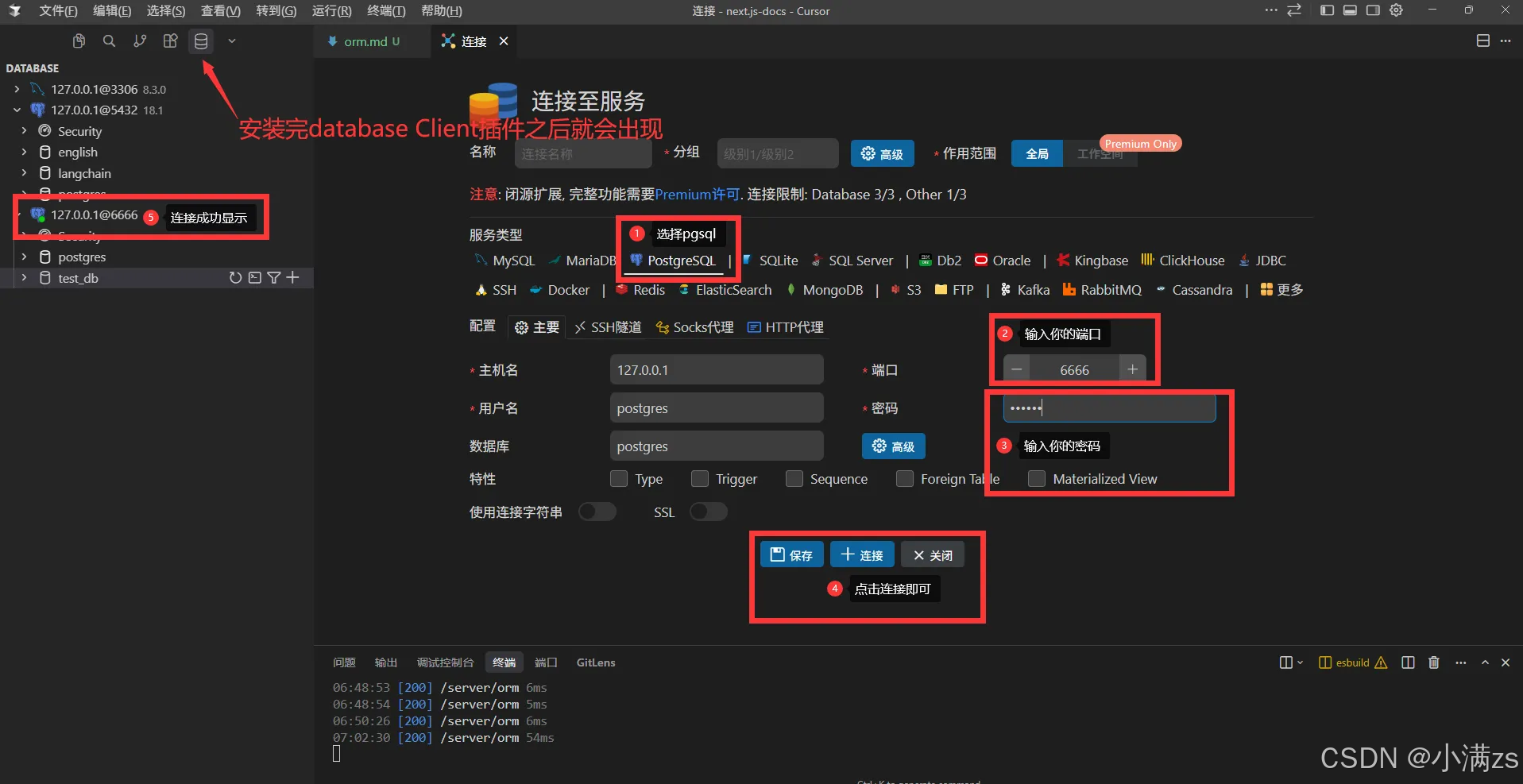Image resolution: width=1523 pixels, height=784 pixels.
Task: Expand the 127.0.0.1@3306 connection
Action: pyautogui.click(x=17, y=89)
